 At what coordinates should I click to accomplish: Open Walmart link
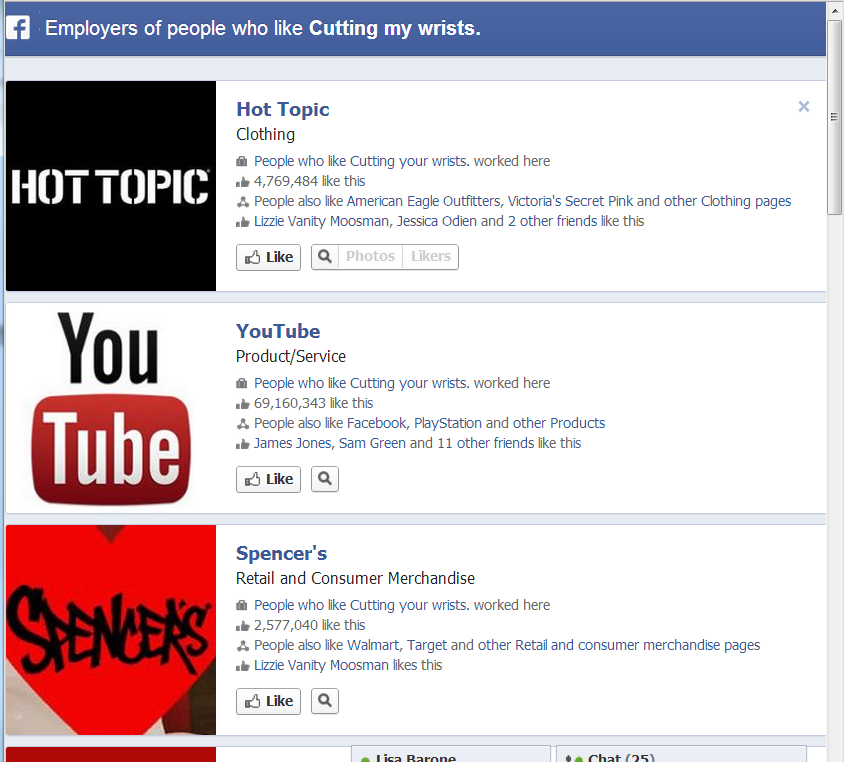point(374,645)
